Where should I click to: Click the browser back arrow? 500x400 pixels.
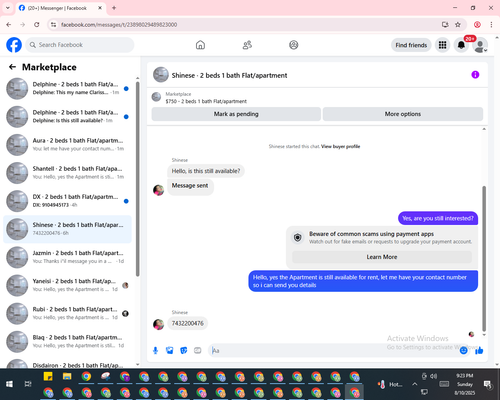[9, 25]
